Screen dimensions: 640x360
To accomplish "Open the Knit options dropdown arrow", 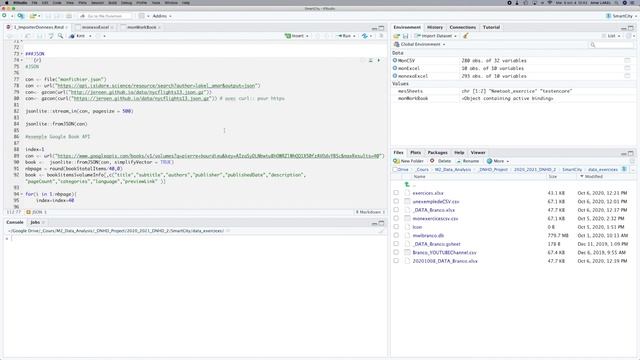I will (x=90, y=36).
